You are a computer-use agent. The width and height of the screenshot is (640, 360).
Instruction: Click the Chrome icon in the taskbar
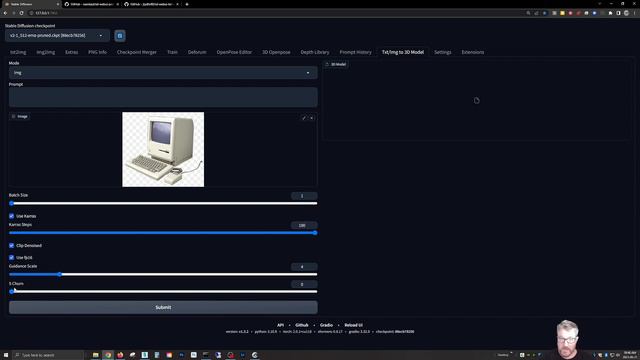coord(108,355)
